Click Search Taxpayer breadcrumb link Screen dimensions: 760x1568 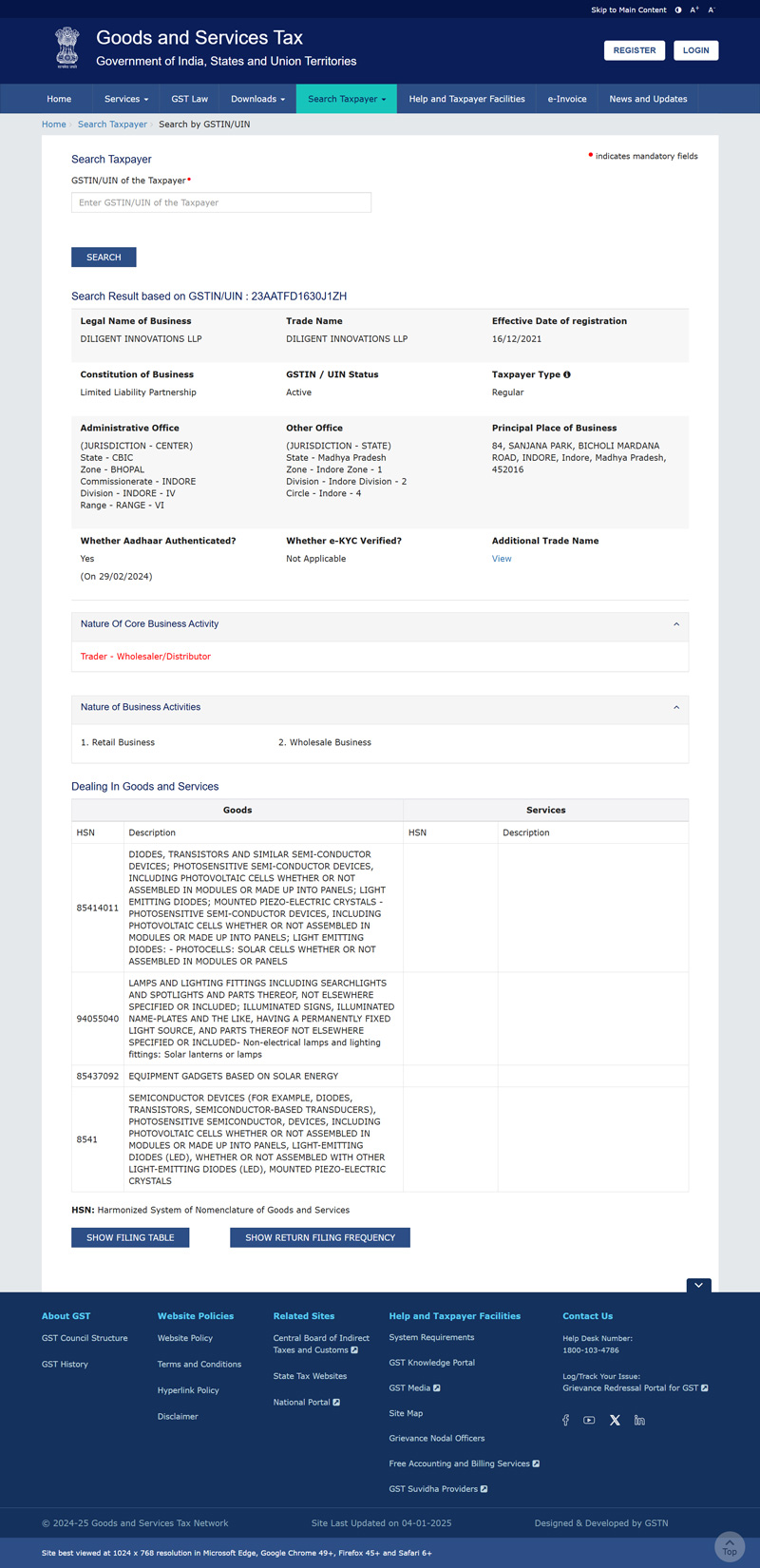(112, 124)
